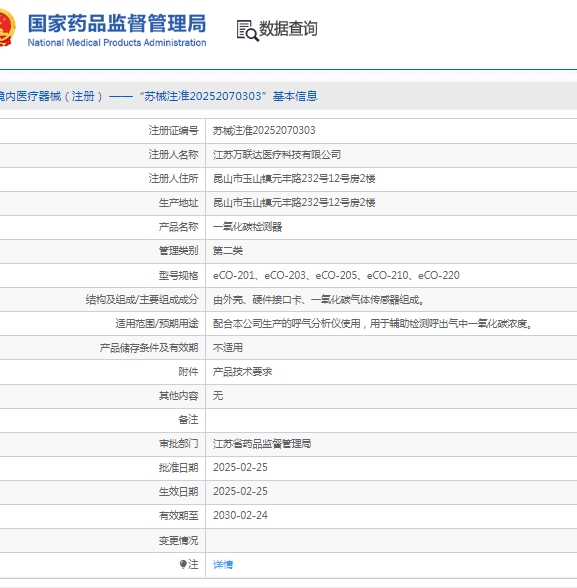This screenshot has width=577, height=588.
Task: Select 江苏万联达医疗科技有限公司 registrant name
Action: click(x=277, y=154)
